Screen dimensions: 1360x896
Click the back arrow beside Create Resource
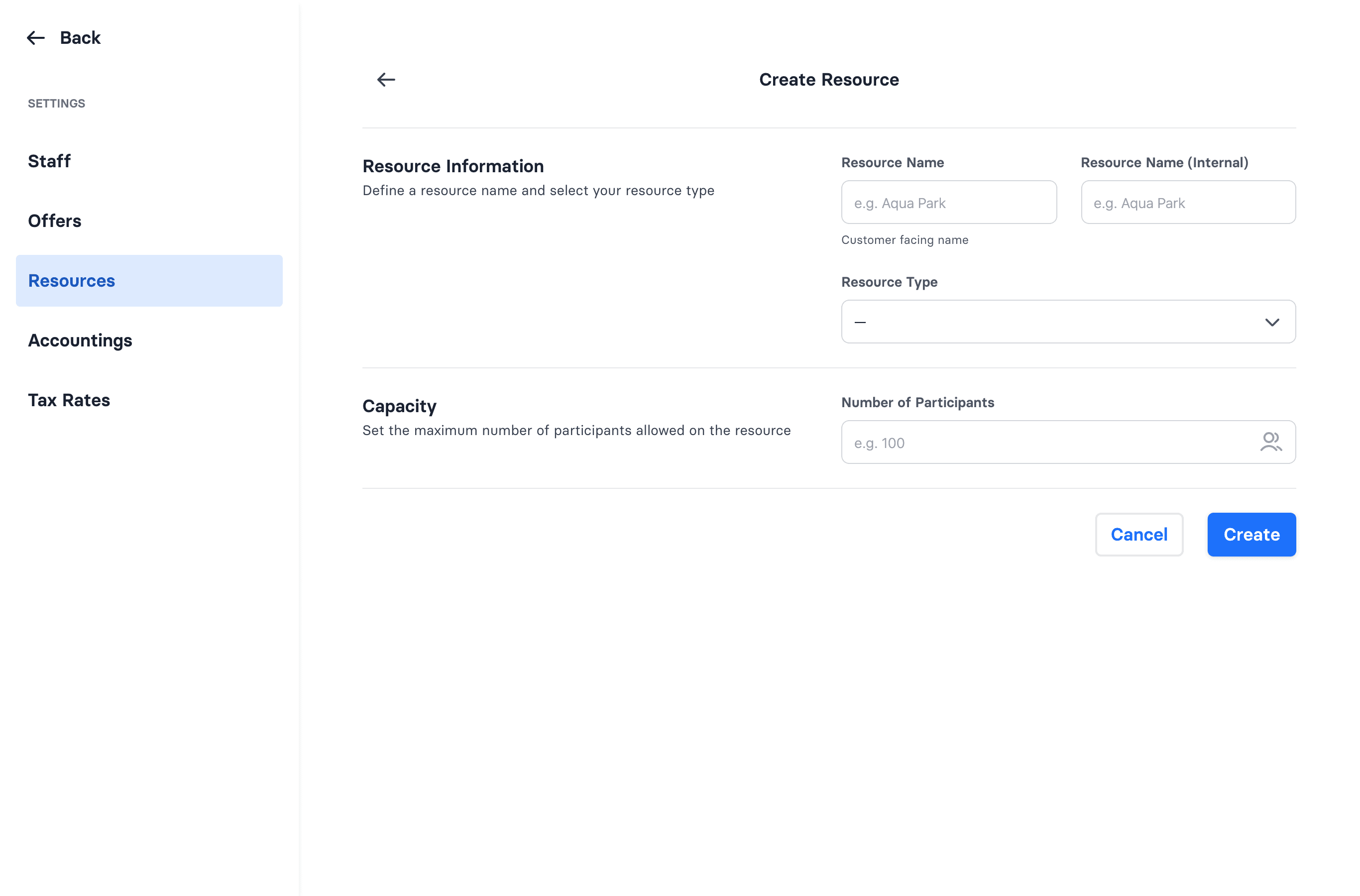point(386,80)
